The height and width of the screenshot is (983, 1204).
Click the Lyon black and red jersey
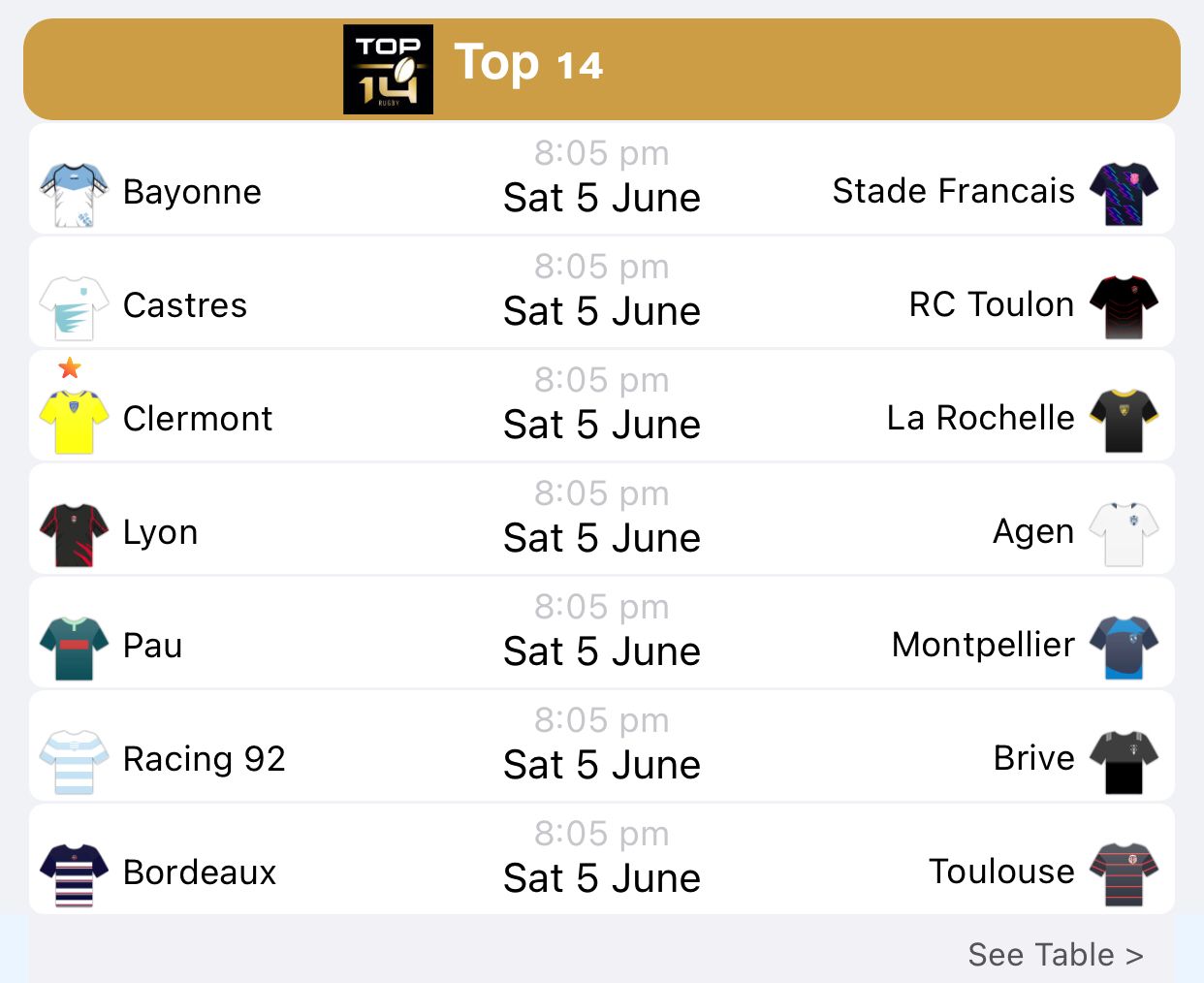(74, 534)
